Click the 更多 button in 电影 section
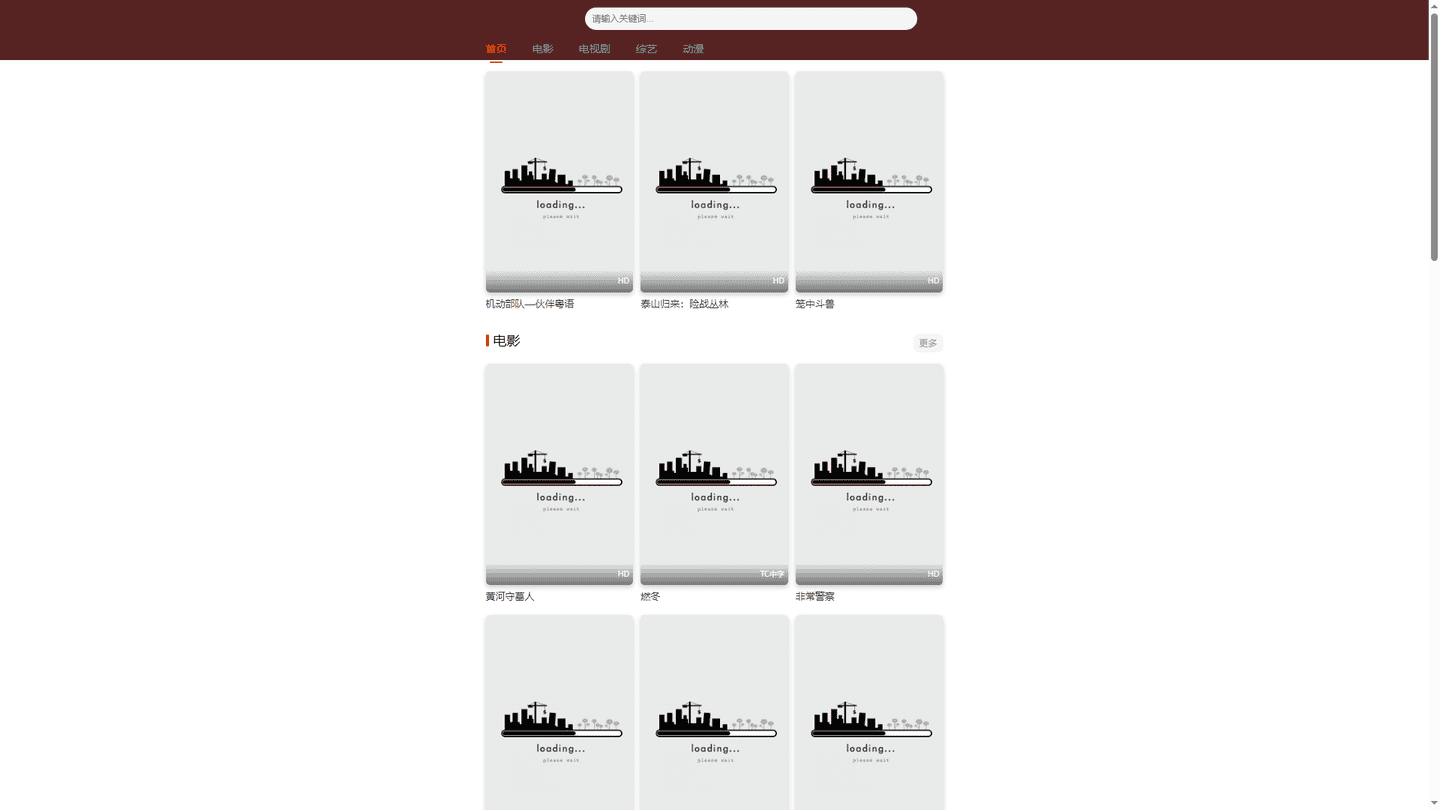Image resolution: width=1440 pixels, height=810 pixels. (928, 343)
